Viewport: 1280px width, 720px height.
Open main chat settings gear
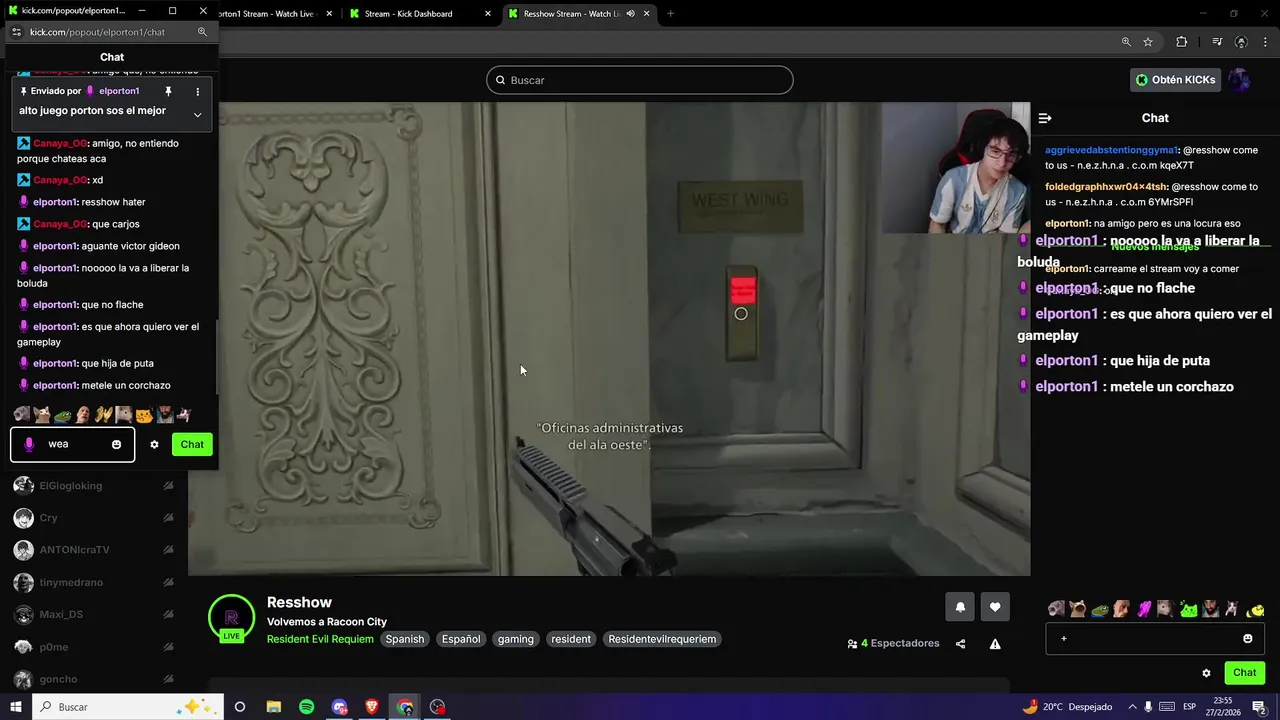pos(1206,673)
